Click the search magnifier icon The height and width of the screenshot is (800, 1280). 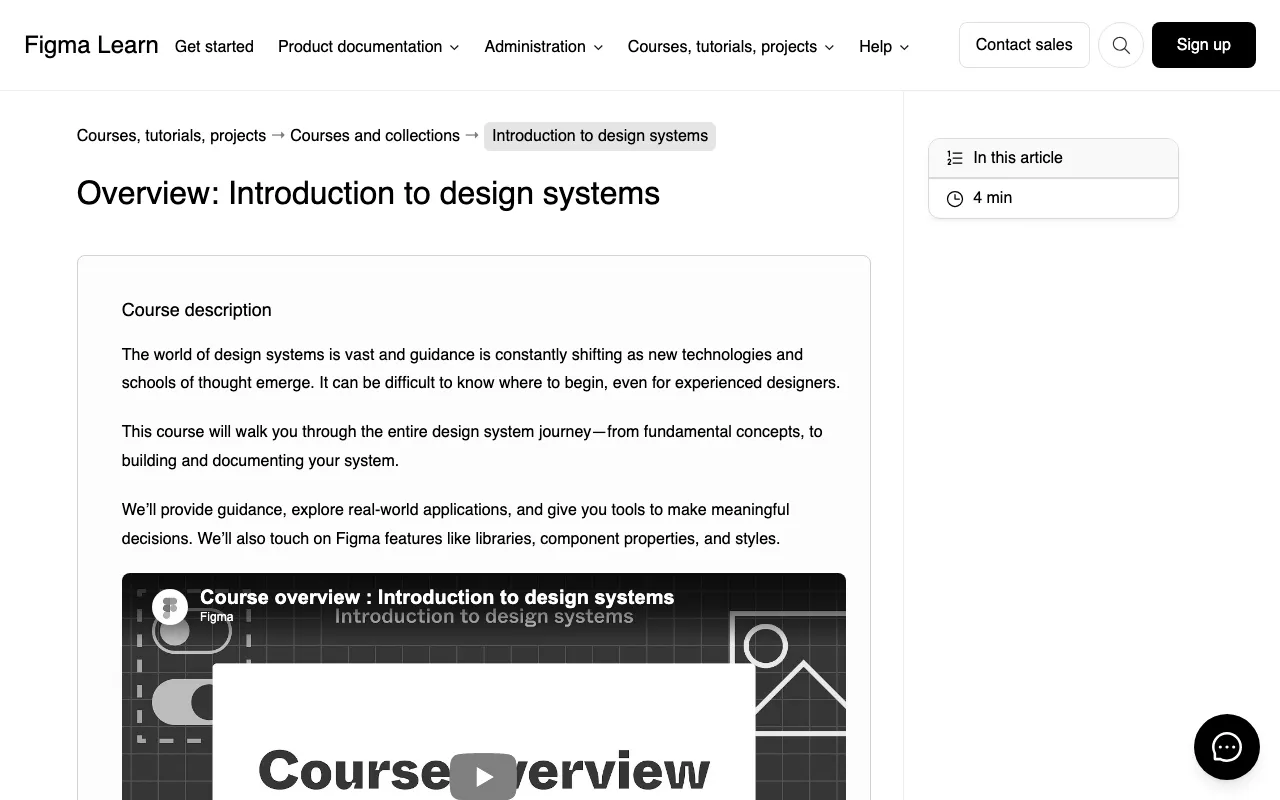click(1121, 45)
